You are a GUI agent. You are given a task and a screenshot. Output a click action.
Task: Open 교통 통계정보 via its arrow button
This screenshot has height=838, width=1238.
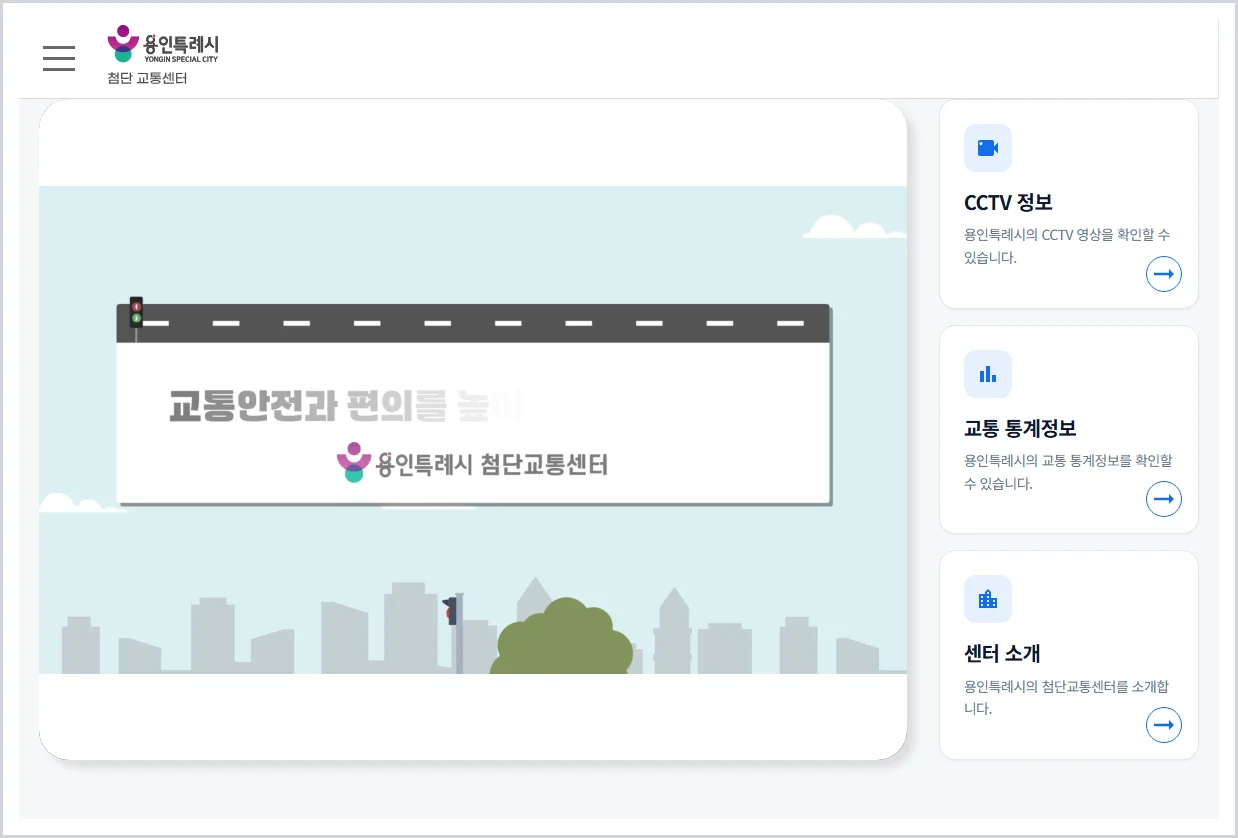[x=1164, y=499]
